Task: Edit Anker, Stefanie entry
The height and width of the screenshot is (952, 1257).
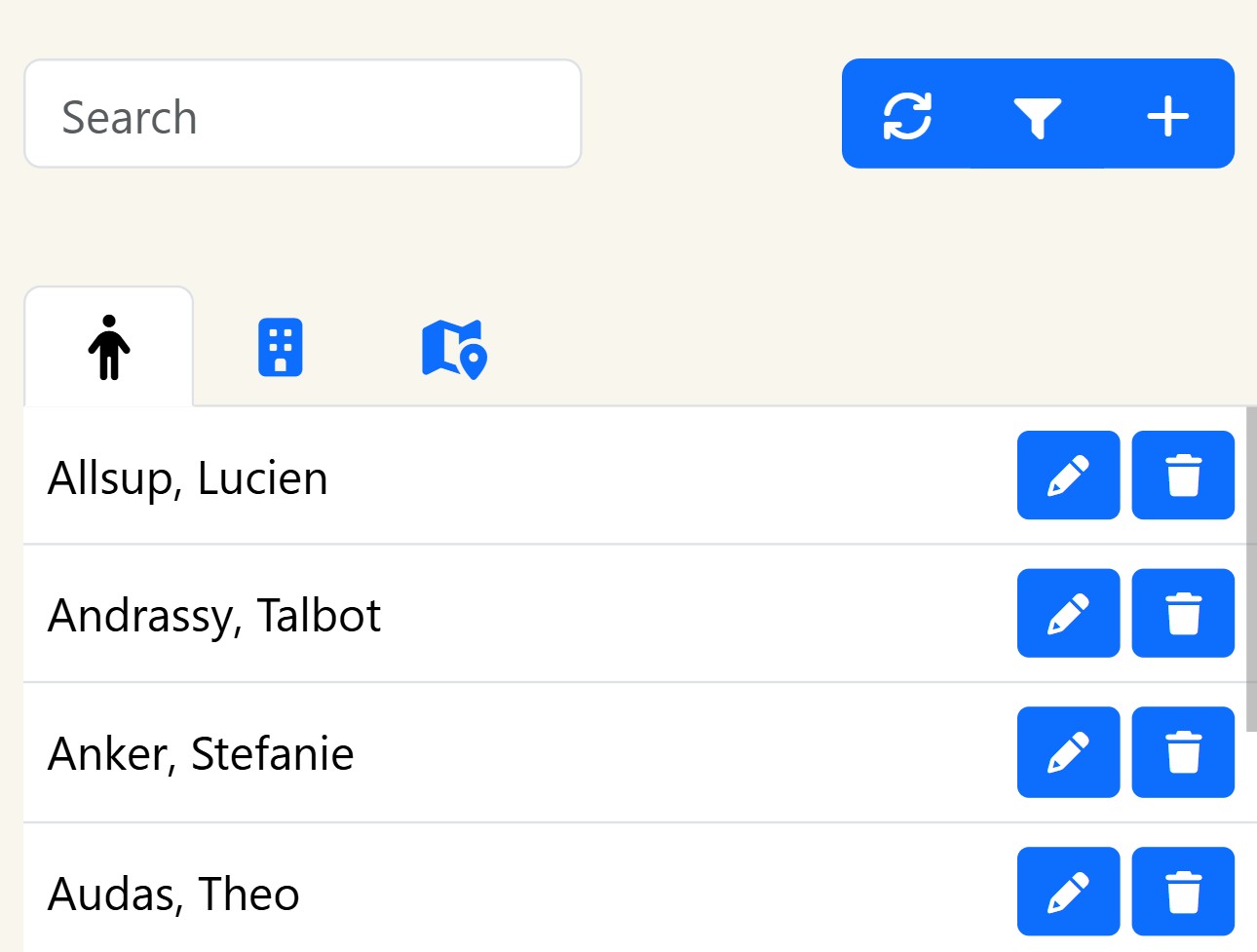Action: pos(1068,752)
